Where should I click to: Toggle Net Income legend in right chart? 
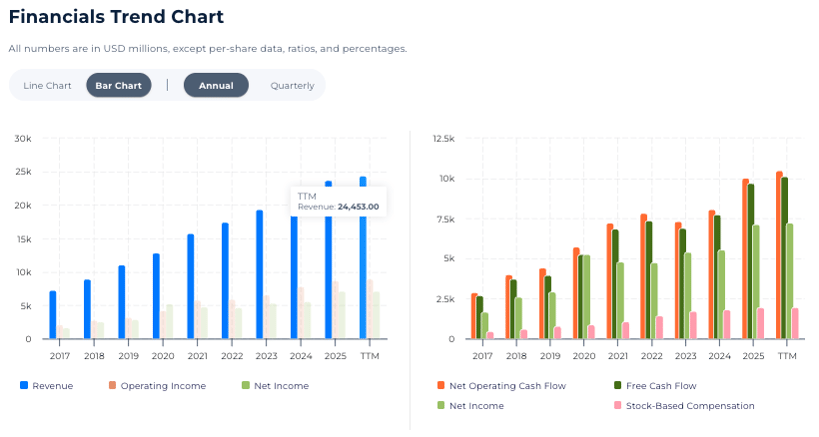[476, 406]
